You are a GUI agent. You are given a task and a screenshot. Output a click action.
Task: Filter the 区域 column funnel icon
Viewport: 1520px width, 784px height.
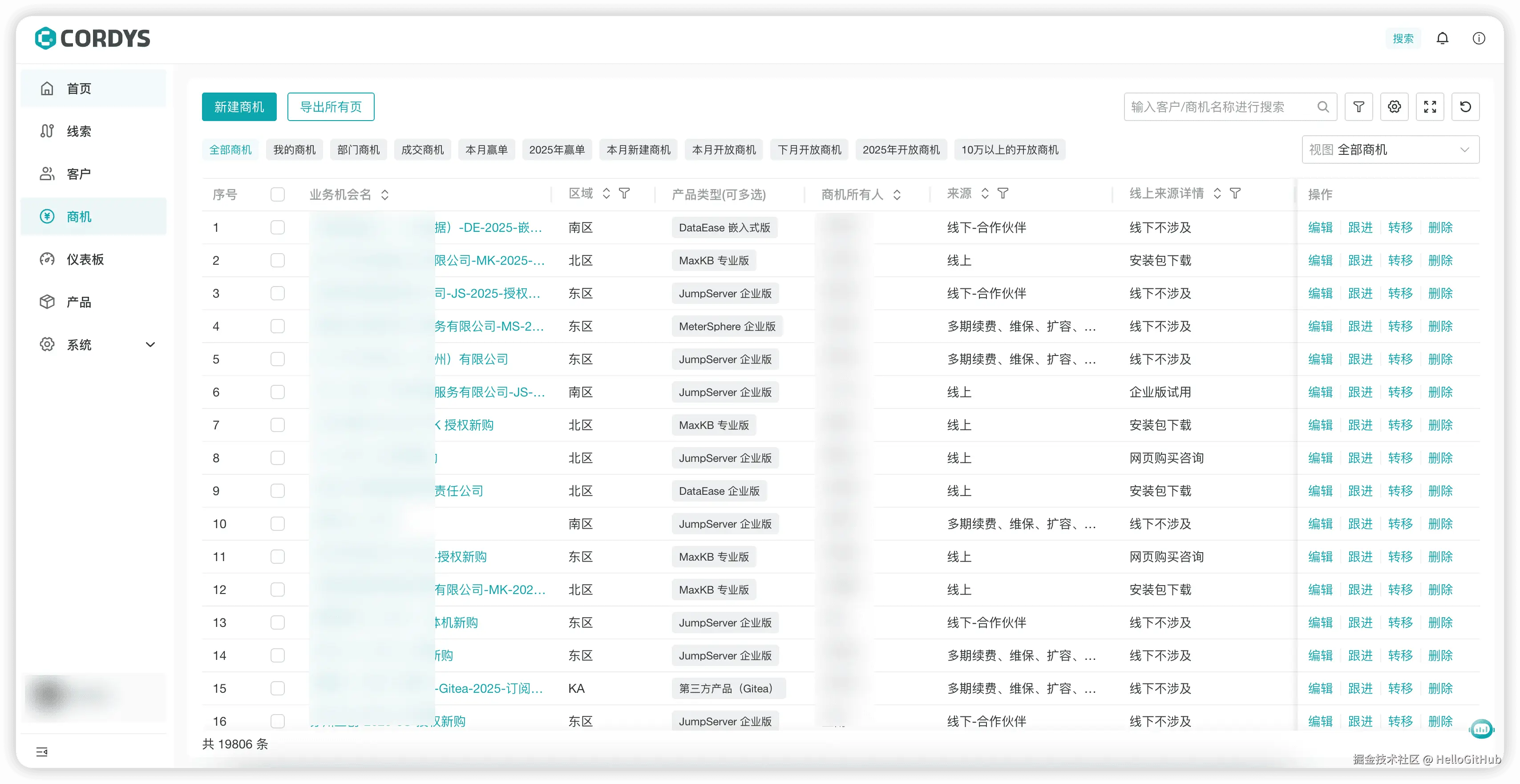pyautogui.click(x=624, y=194)
